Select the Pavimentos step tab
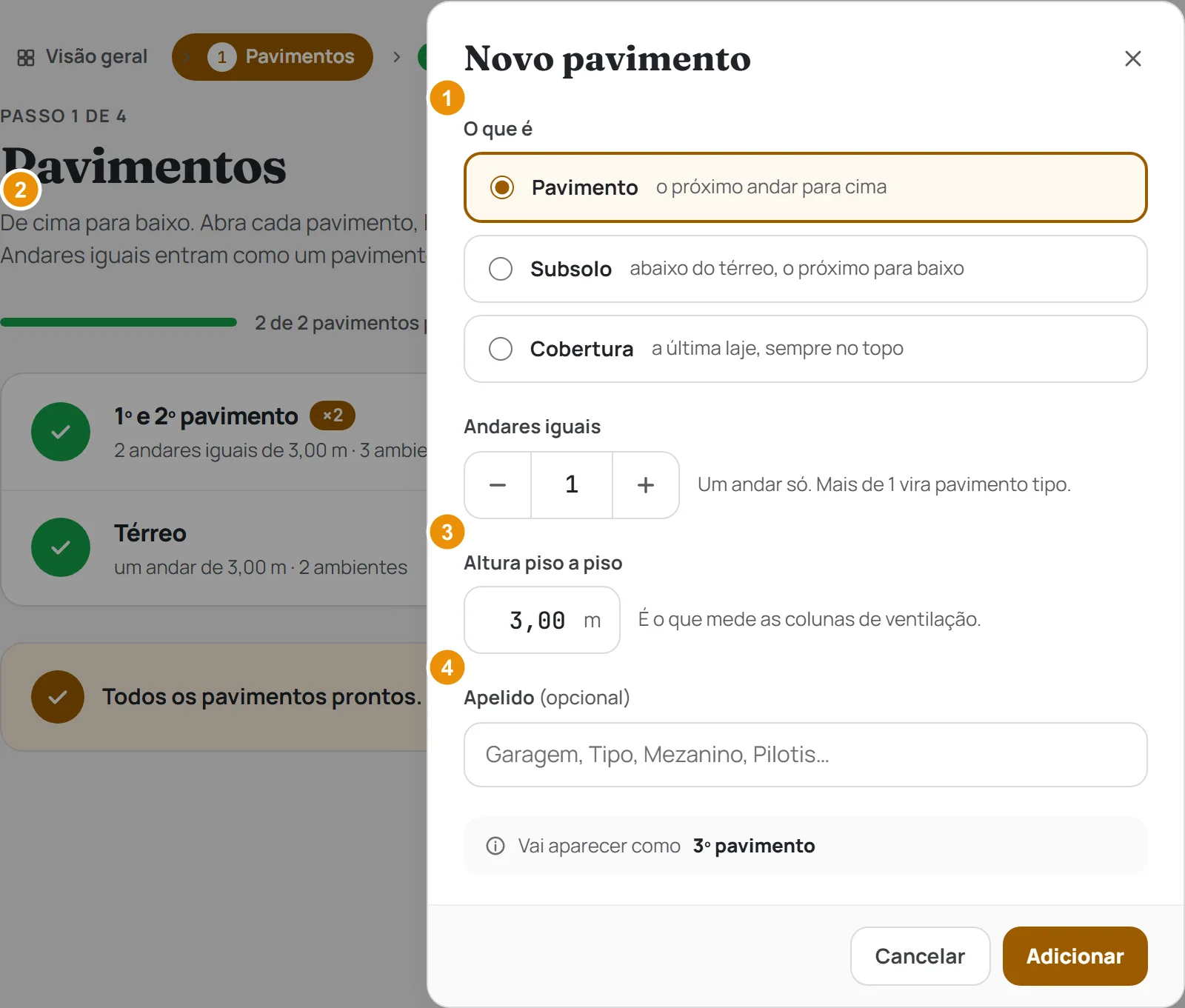The height and width of the screenshot is (1008, 1185). point(272,57)
